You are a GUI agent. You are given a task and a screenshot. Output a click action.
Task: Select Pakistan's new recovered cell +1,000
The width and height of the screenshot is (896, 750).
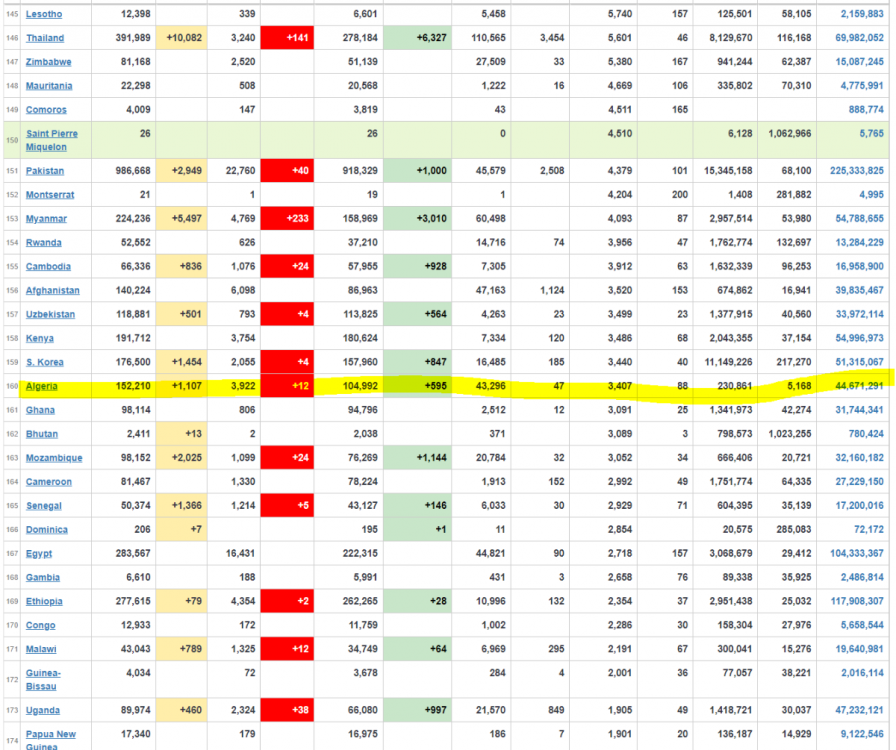point(417,171)
